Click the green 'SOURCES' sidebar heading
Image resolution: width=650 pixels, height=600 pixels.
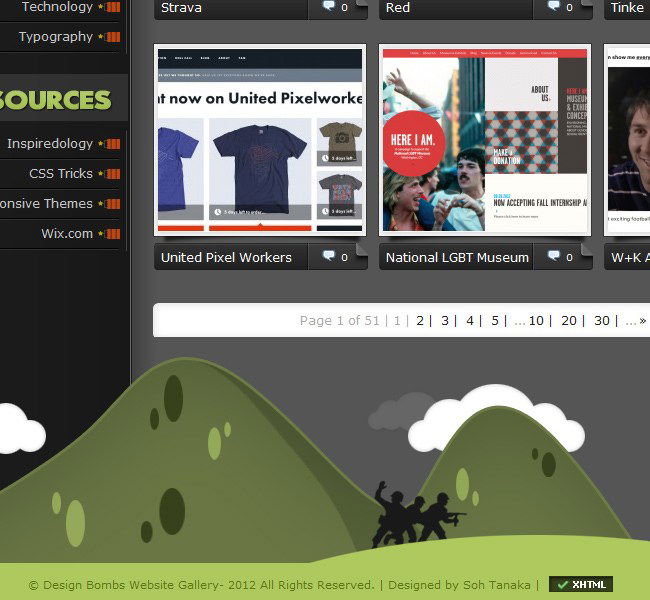point(55,100)
